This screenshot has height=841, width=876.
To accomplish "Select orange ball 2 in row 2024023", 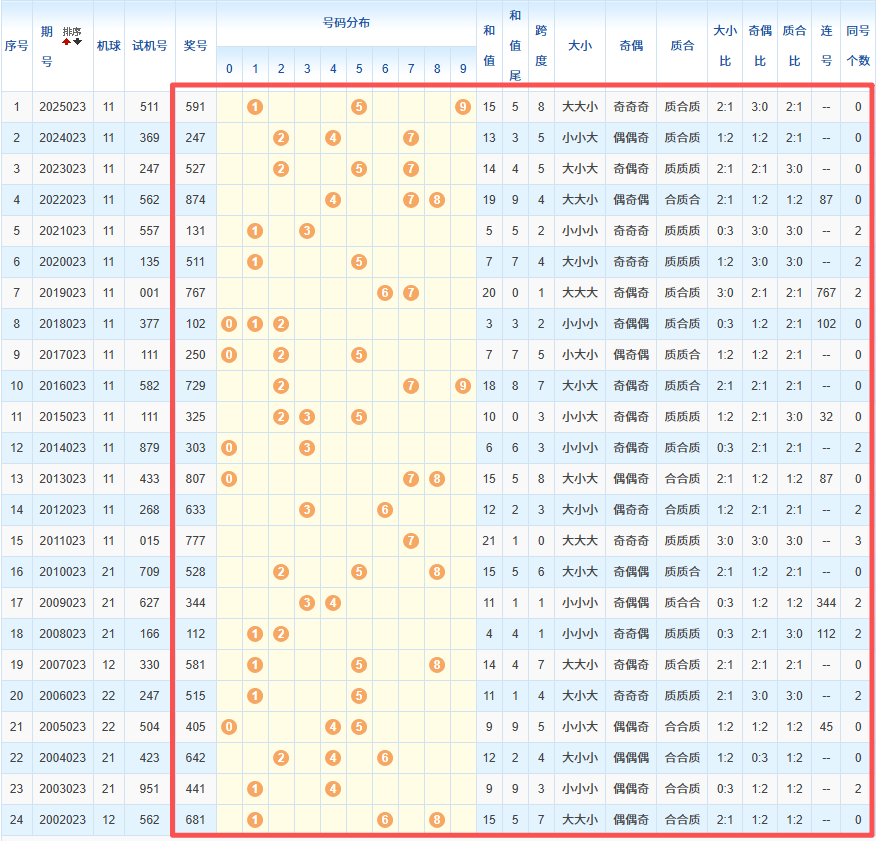I will pos(281,138).
